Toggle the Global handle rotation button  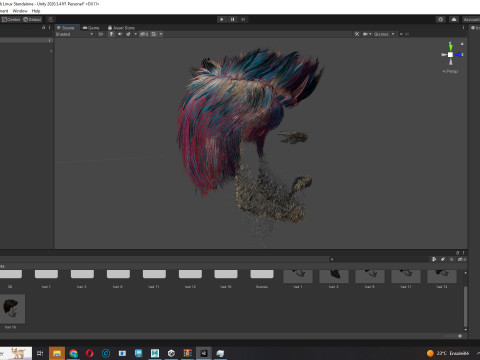(32, 19)
